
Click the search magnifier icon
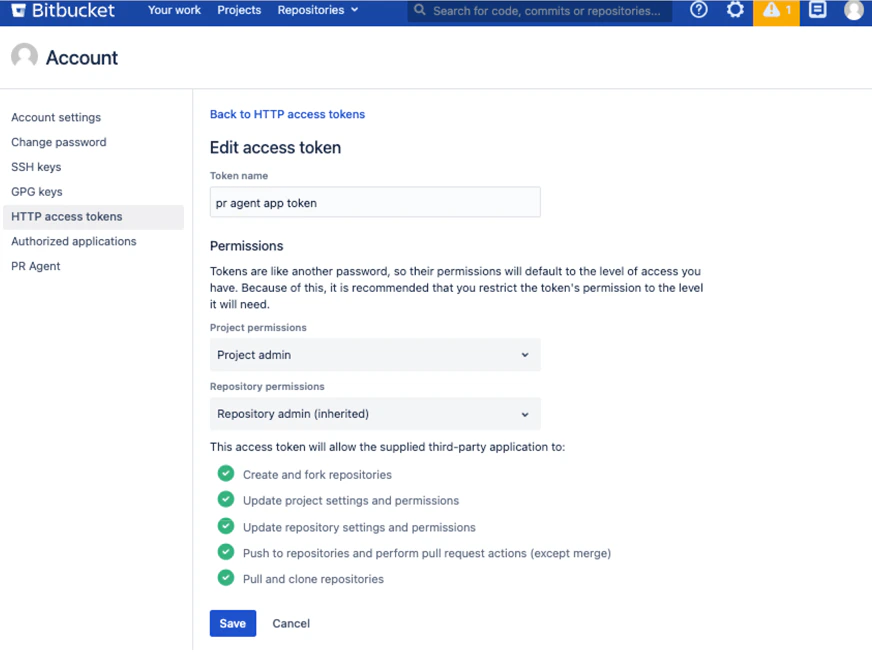point(422,11)
